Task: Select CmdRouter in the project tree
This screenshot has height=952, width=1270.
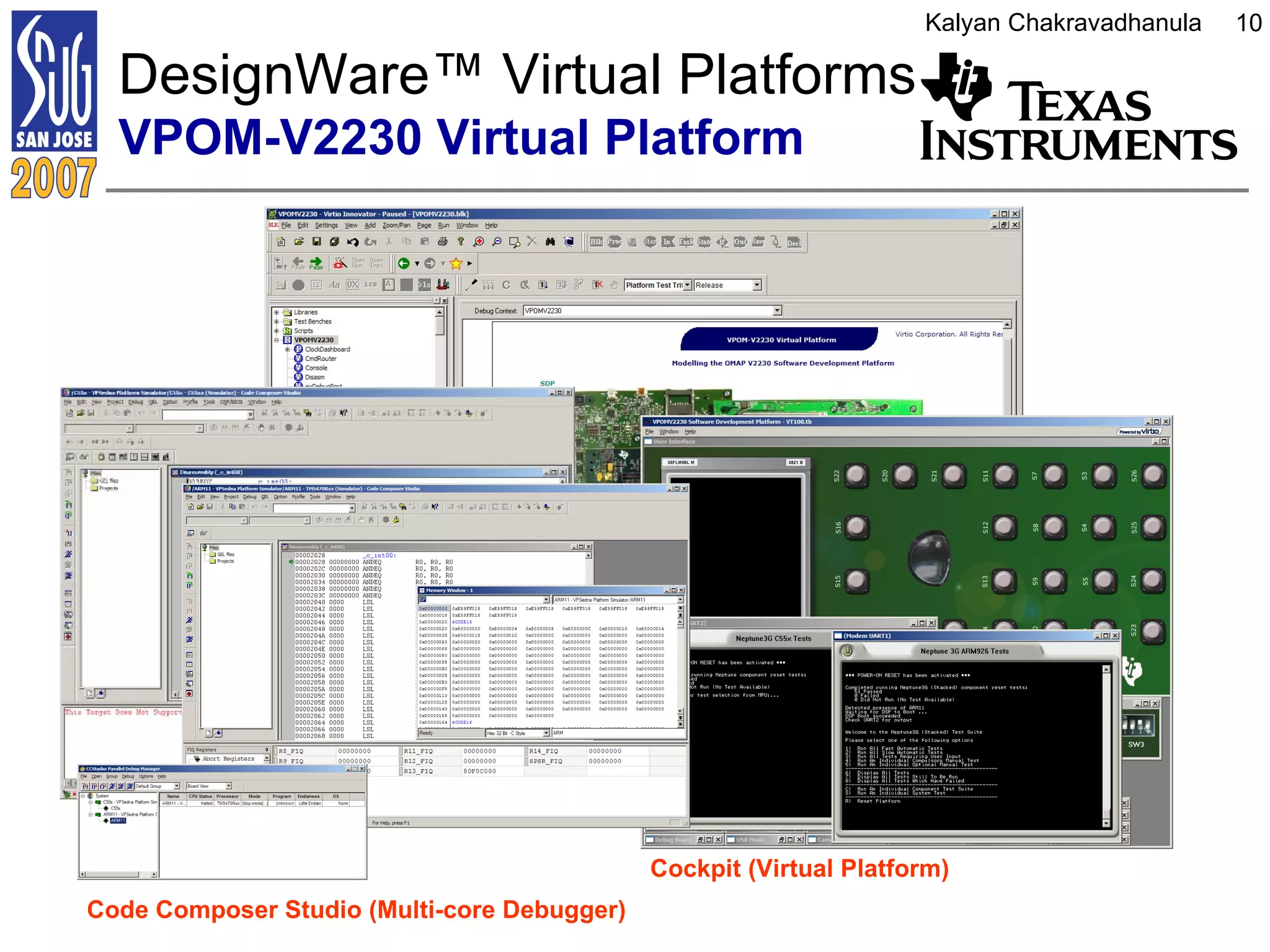Action: [x=321, y=359]
